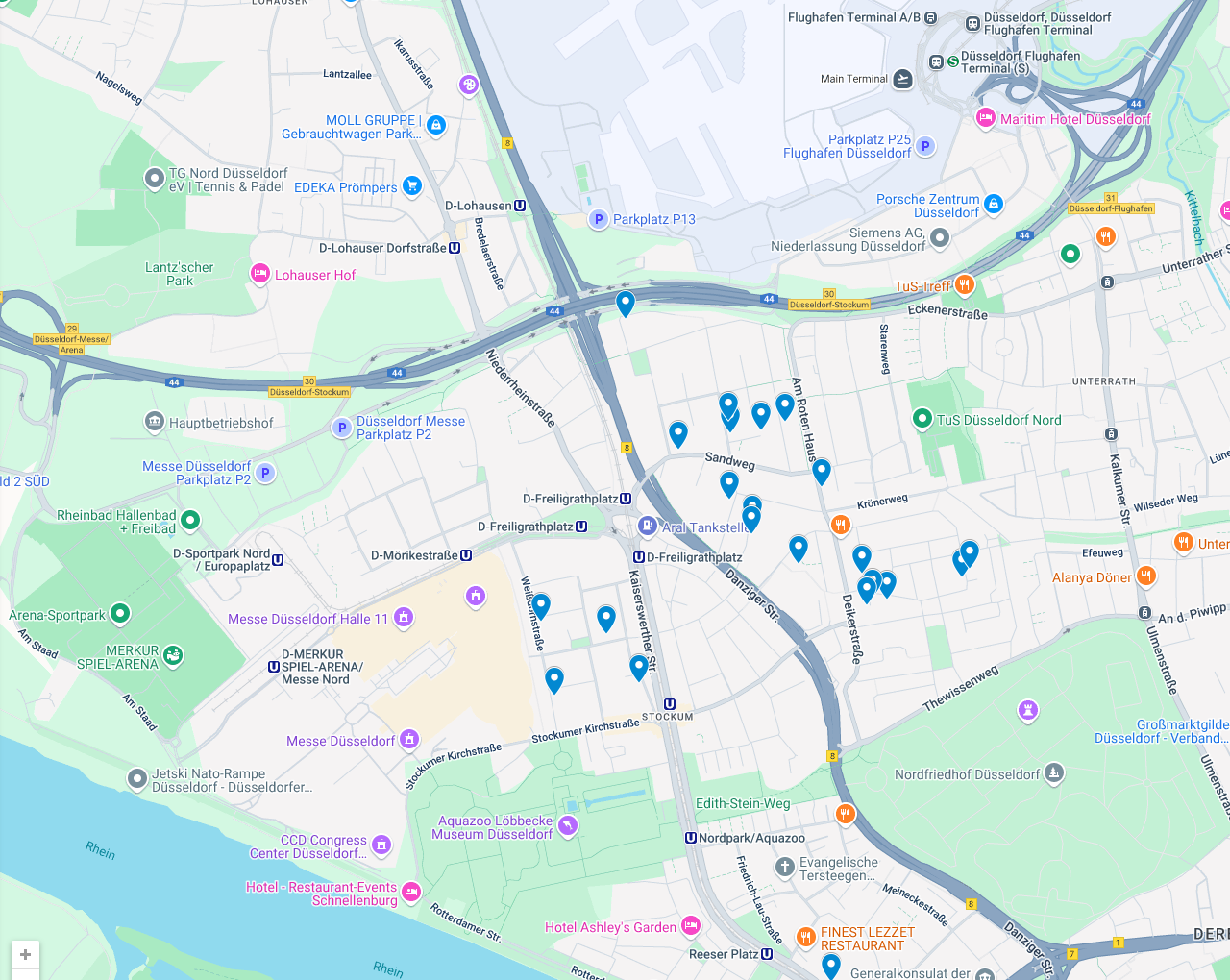Select the Alanya Döner restaurant icon
1230x980 pixels.
pos(1145,576)
